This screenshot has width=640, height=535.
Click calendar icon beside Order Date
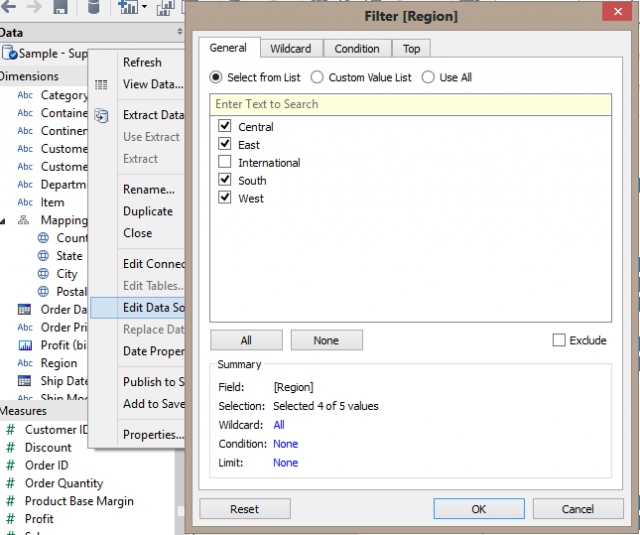tap(24, 310)
